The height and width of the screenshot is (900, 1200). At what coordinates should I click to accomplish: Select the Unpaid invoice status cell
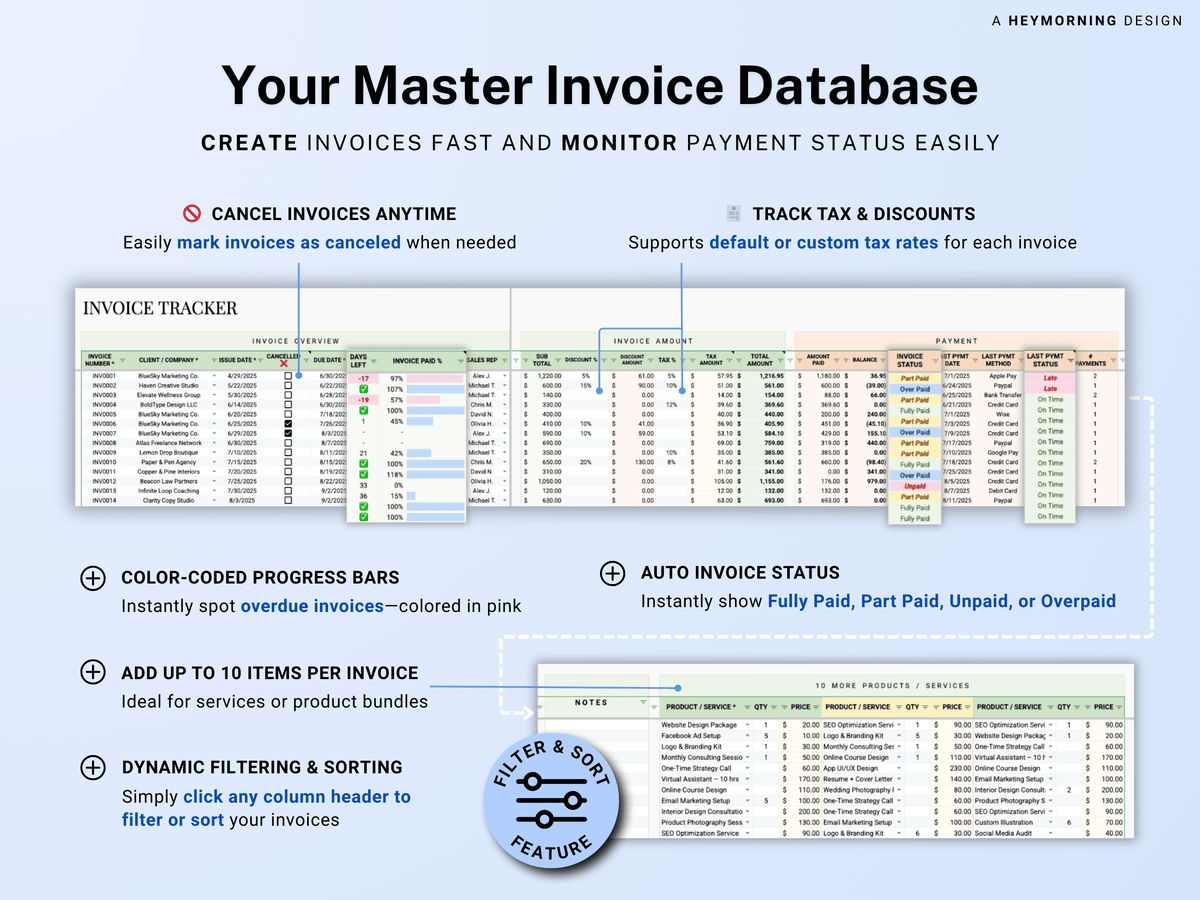point(915,486)
